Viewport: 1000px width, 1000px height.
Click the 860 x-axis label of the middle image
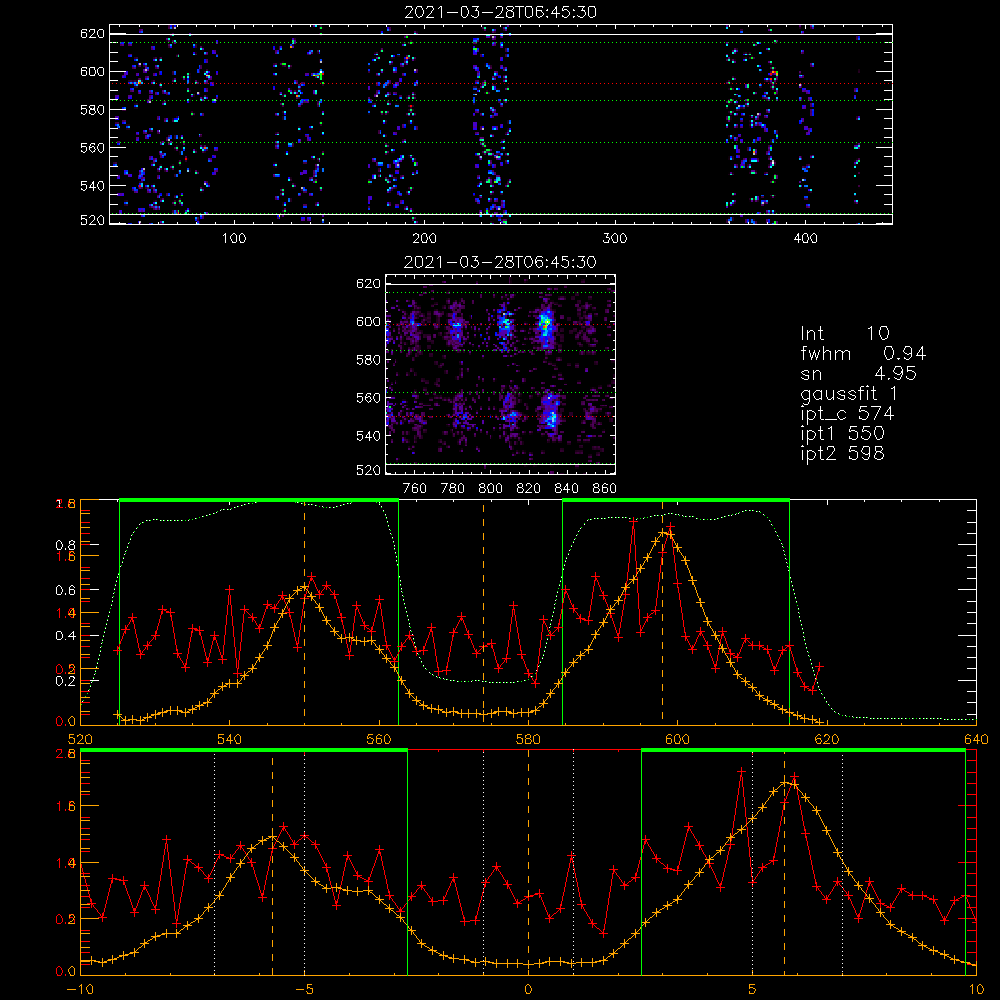pos(605,489)
